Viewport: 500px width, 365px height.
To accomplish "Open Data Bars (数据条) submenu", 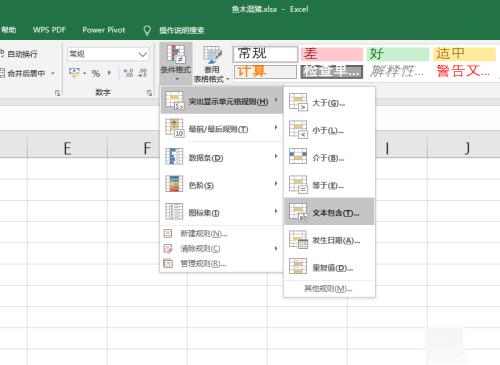I will tap(222, 157).
